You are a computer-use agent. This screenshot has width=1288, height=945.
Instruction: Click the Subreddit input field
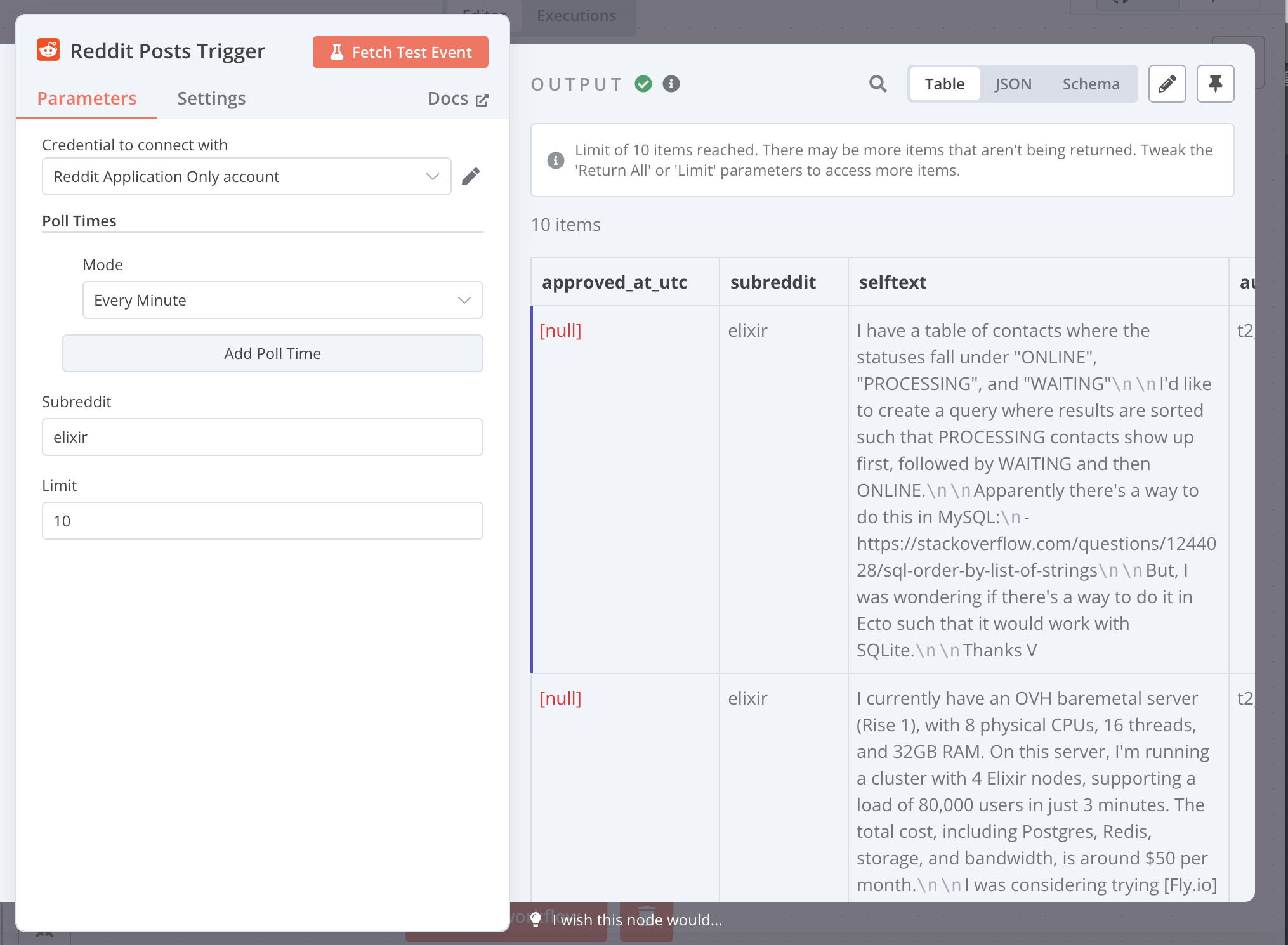tap(262, 437)
